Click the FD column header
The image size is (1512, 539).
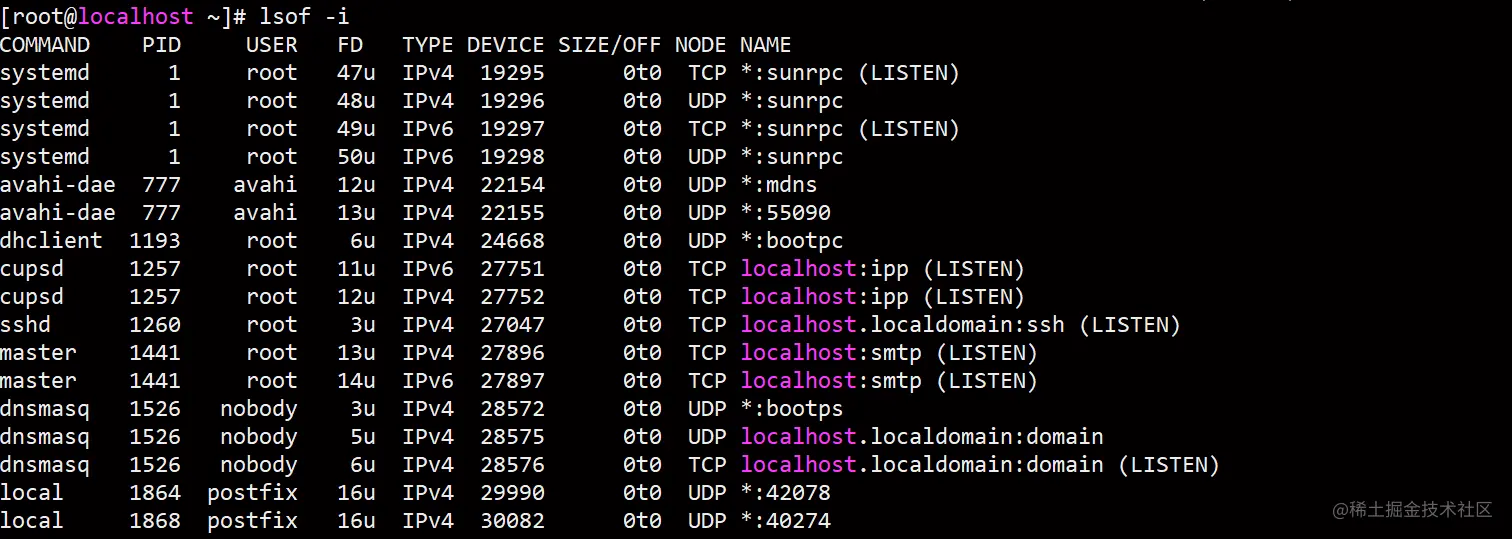350,45
